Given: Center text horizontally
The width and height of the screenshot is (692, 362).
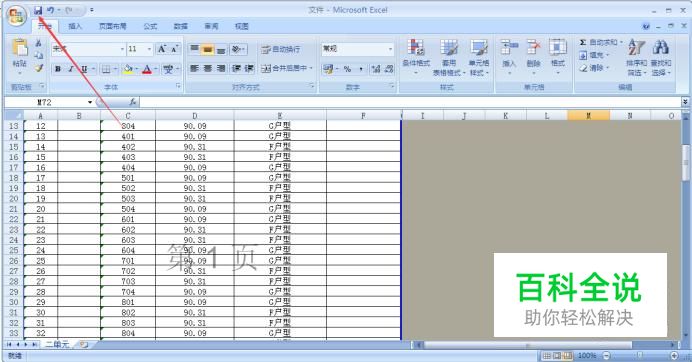Looking at the screenshot, I should pyautogui.click(x=207, y=68).
